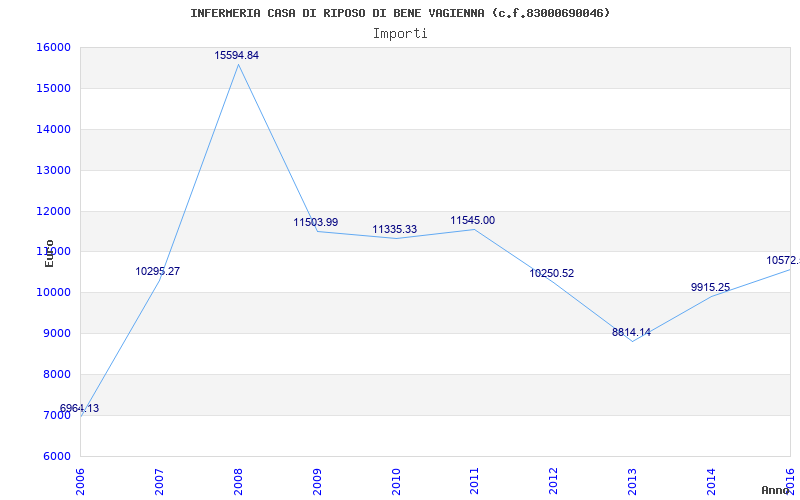Click the data label 6964.13

pyautogui.click(x=79, y=408)
